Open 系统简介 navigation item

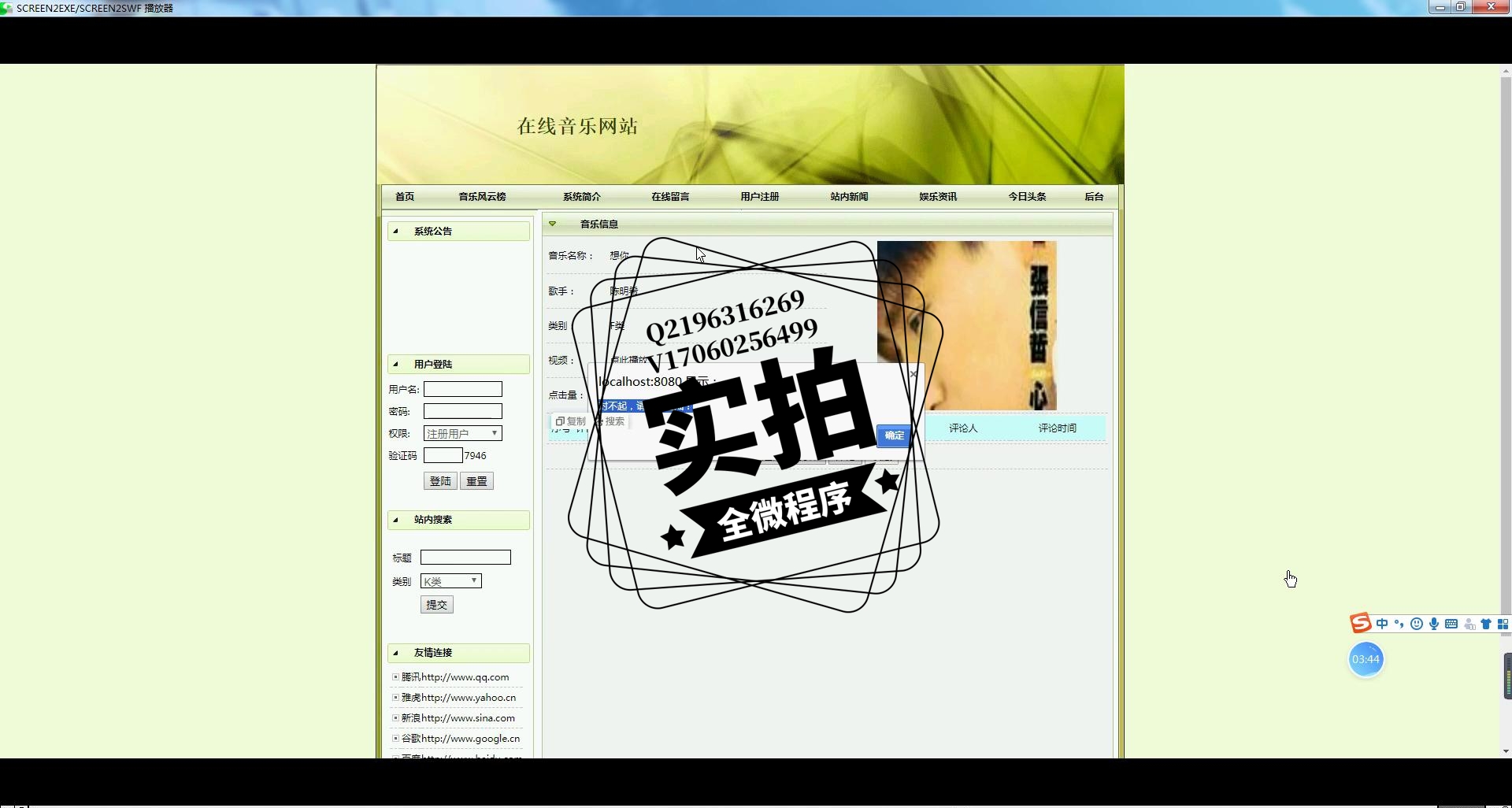(582, 197)
